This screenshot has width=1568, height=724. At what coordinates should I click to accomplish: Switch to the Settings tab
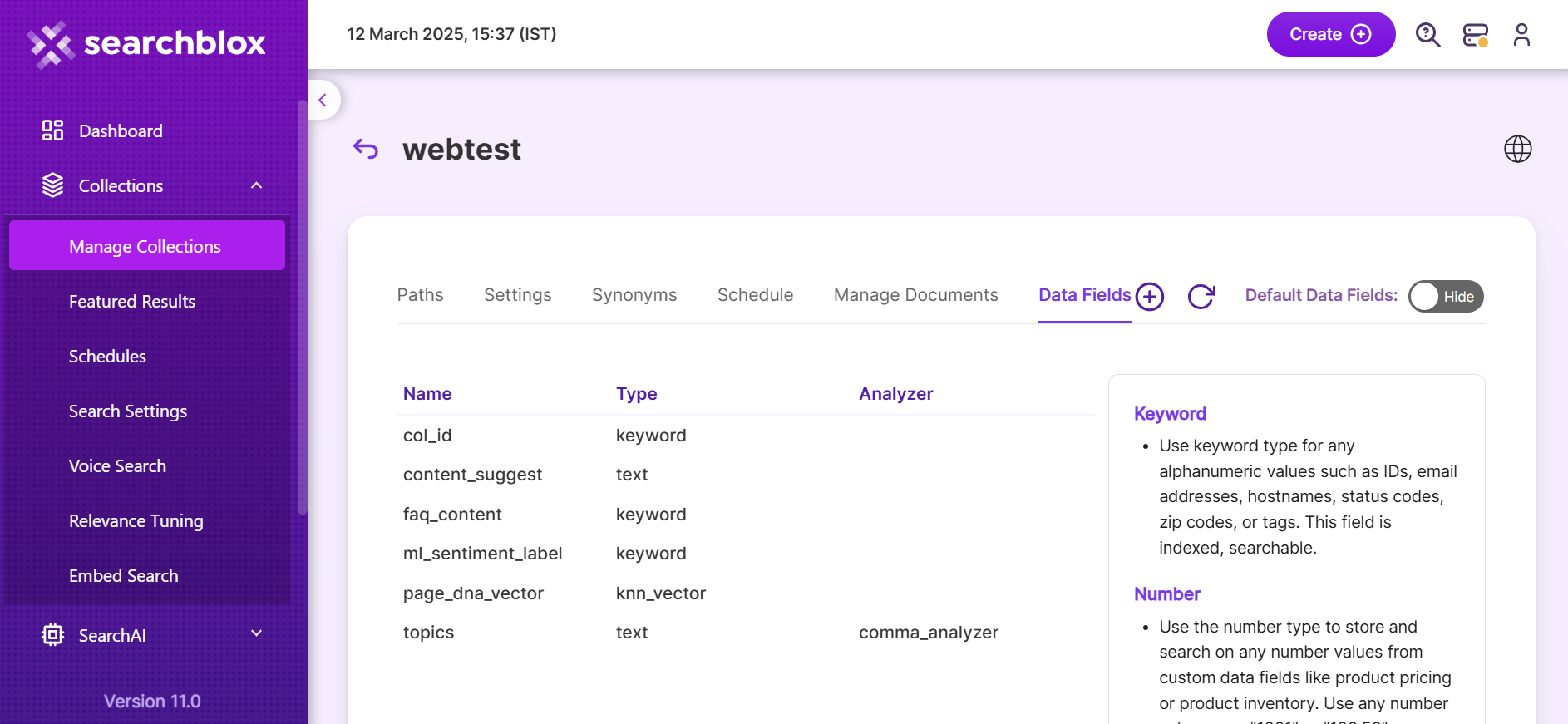518,295
